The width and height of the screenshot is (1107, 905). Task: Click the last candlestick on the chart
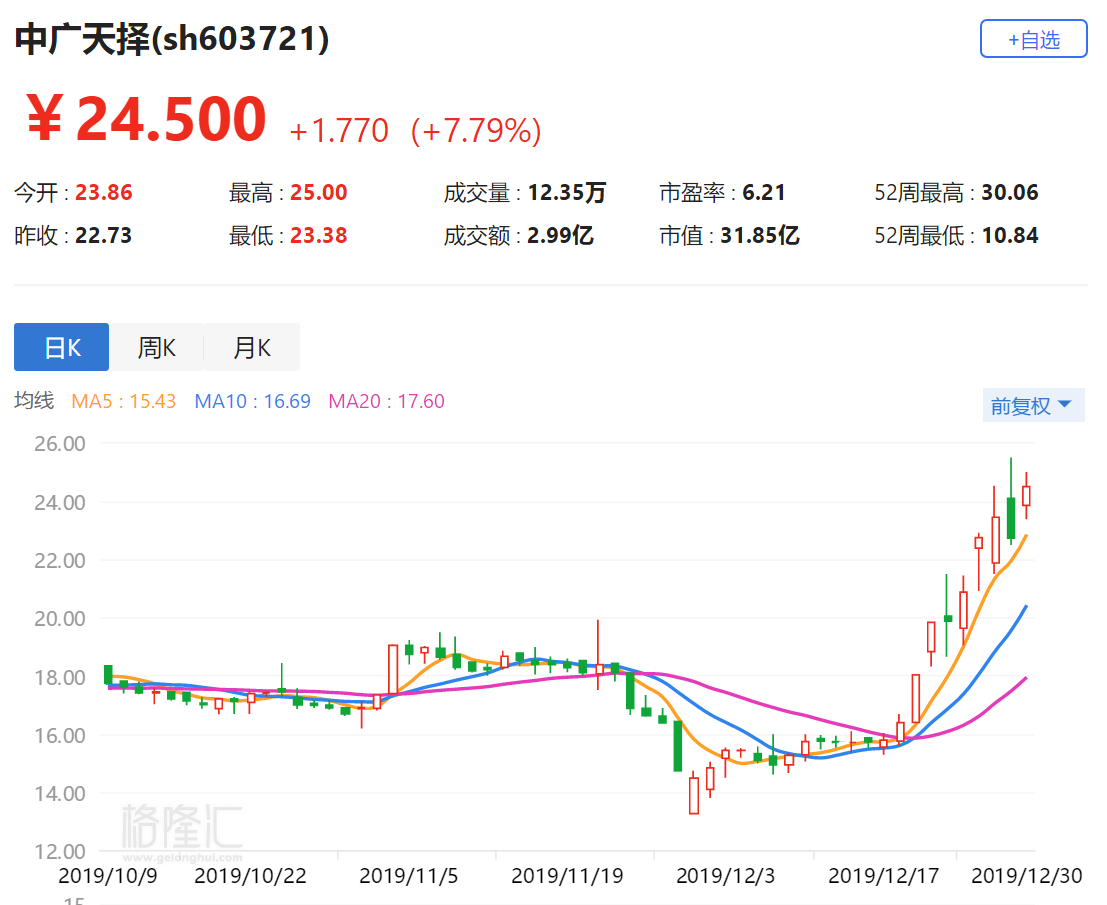pos(1027,496)
